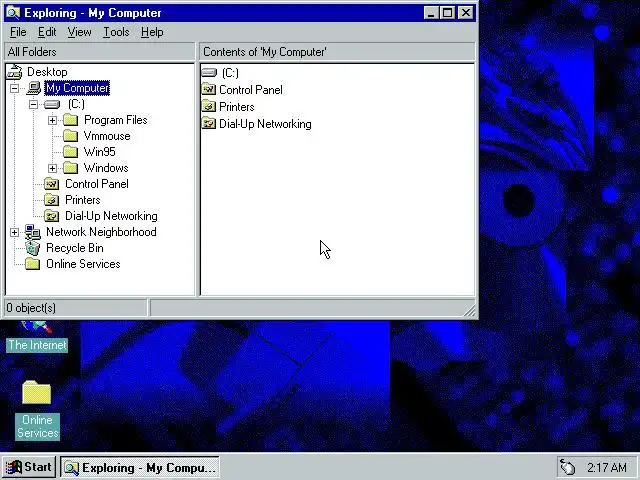Click the Network Neighborhood icon

point(33,232)
